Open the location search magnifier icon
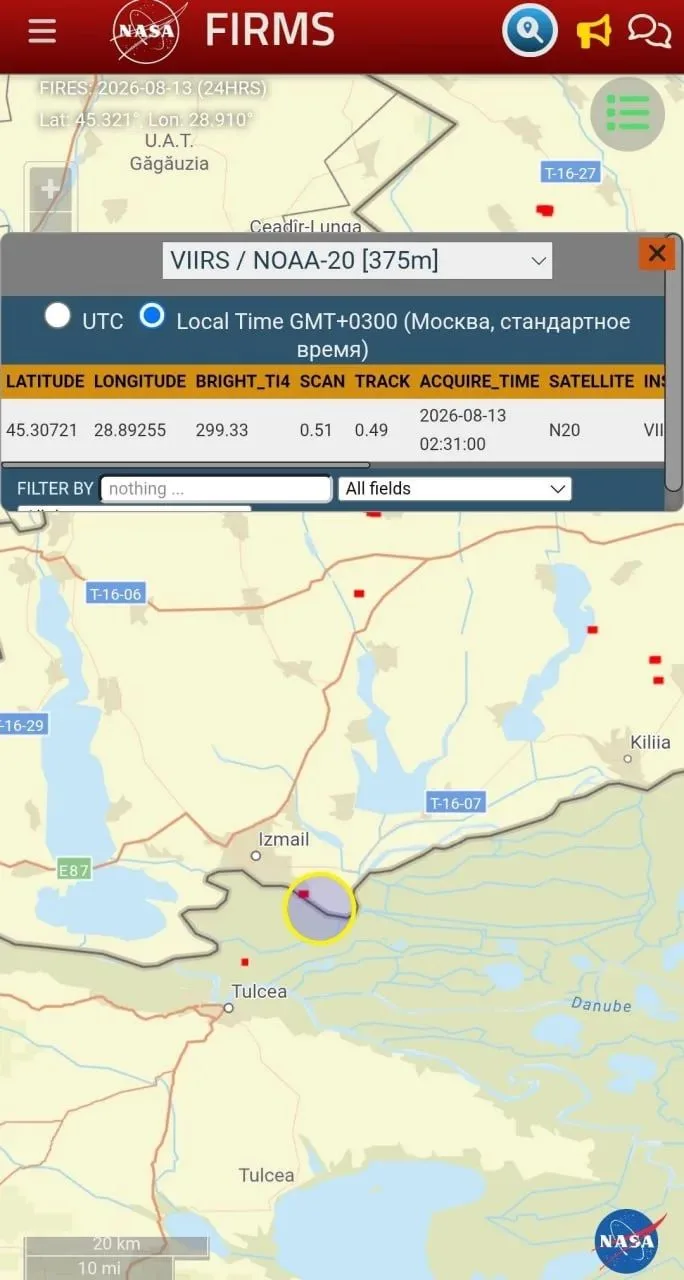684x1280 pixels. click(529, 31)
